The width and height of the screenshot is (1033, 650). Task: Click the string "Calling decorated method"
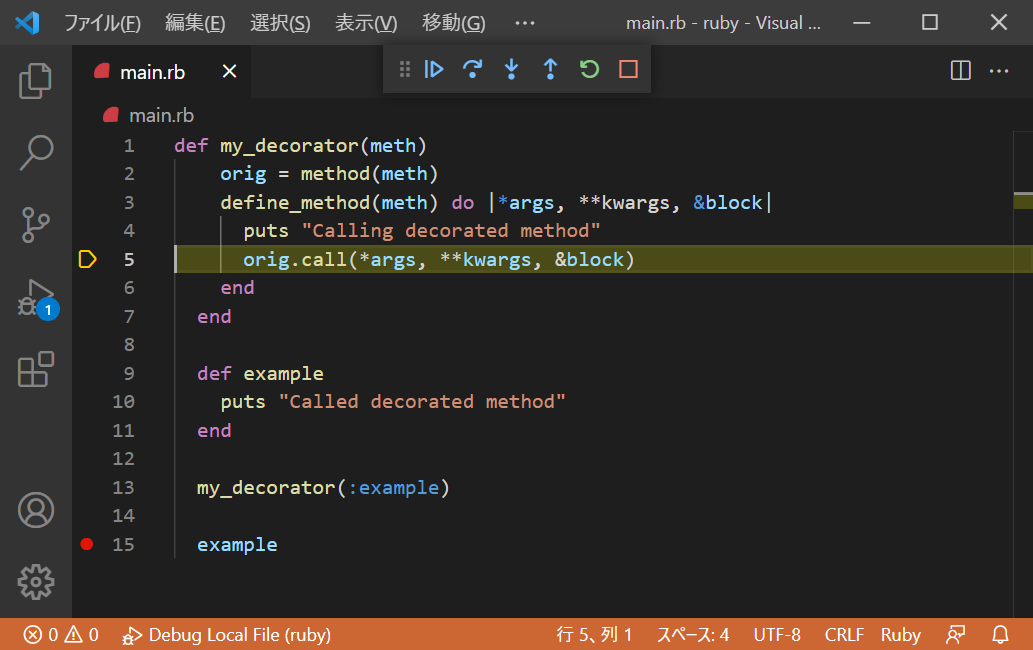451,230
